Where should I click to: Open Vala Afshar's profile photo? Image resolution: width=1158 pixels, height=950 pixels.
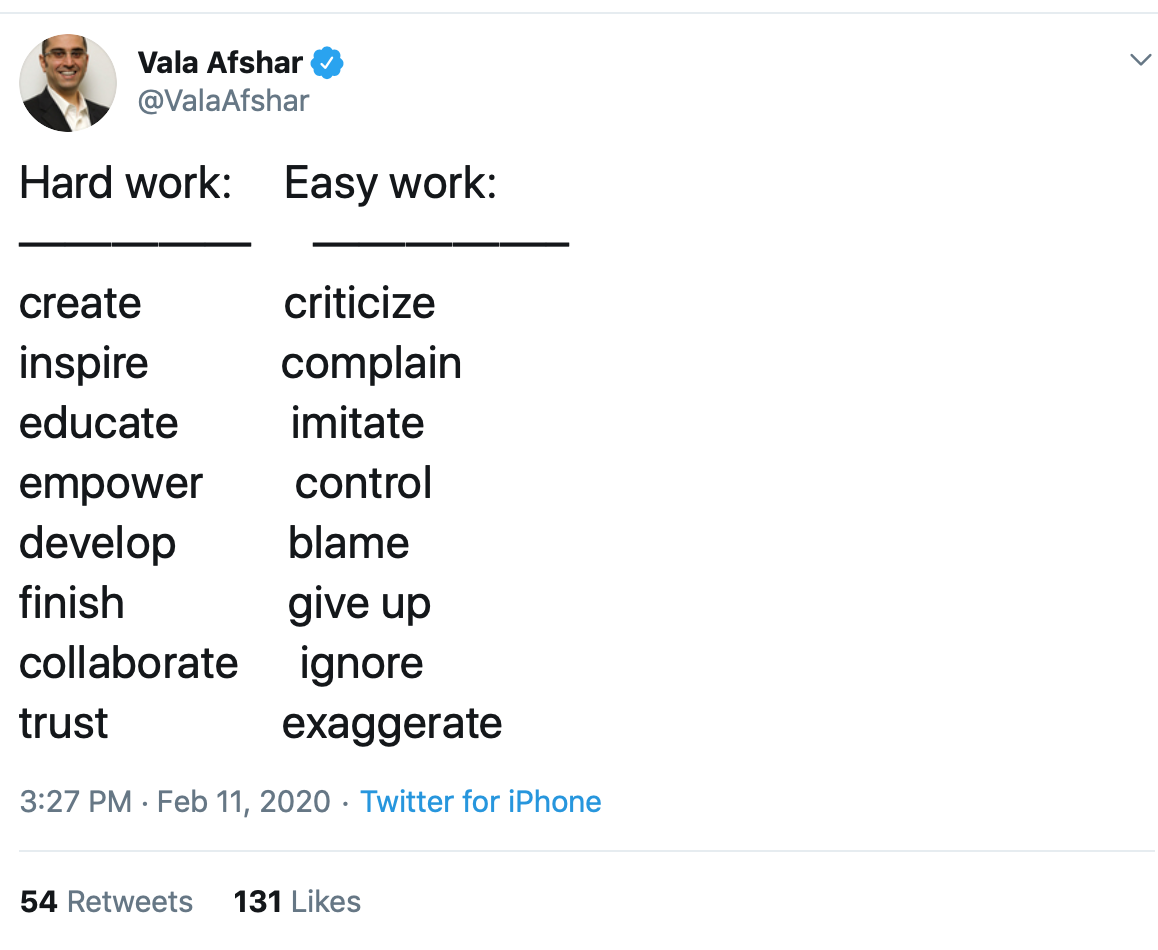point(68,83)
